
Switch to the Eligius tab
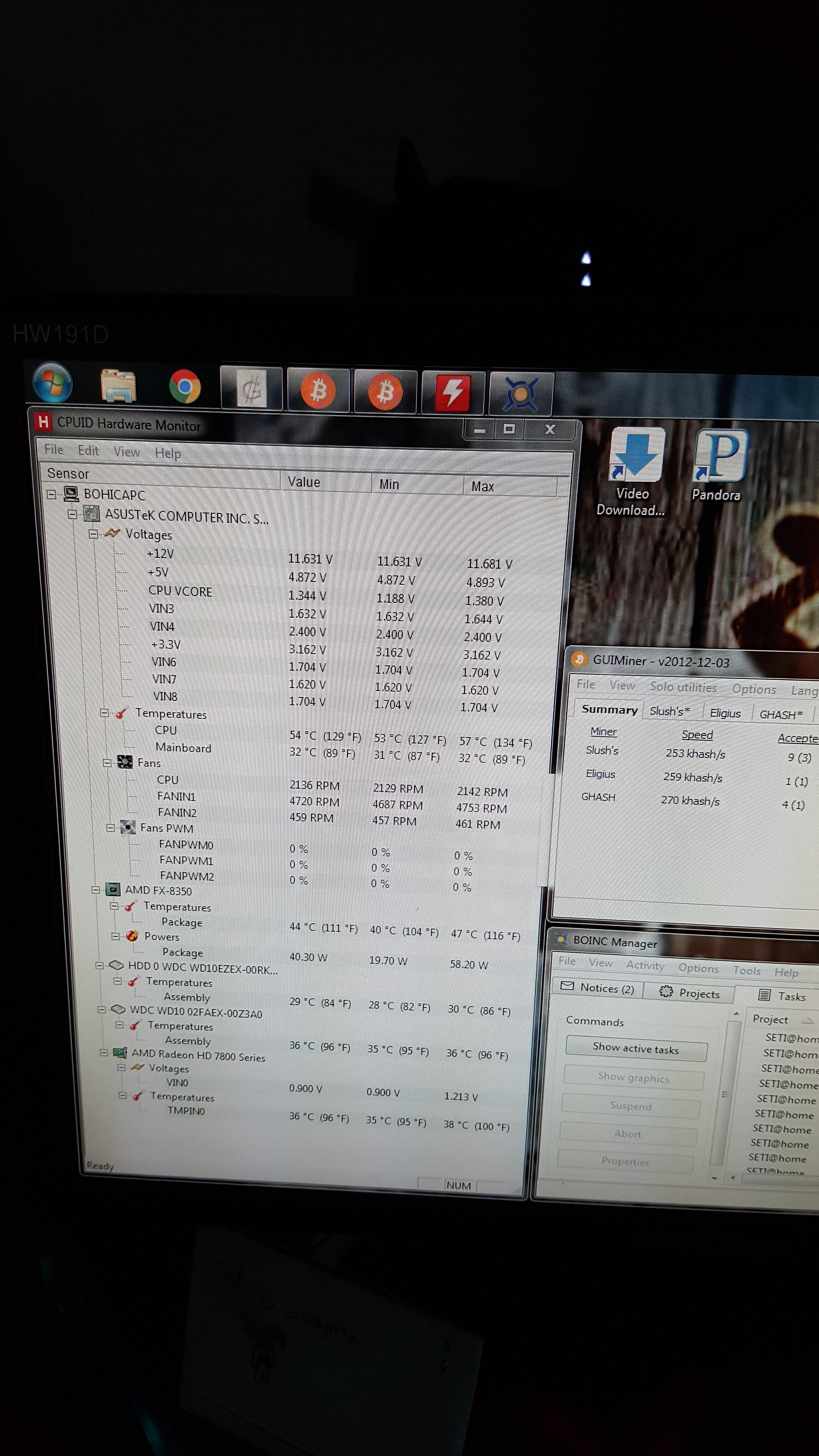(725, 713)
